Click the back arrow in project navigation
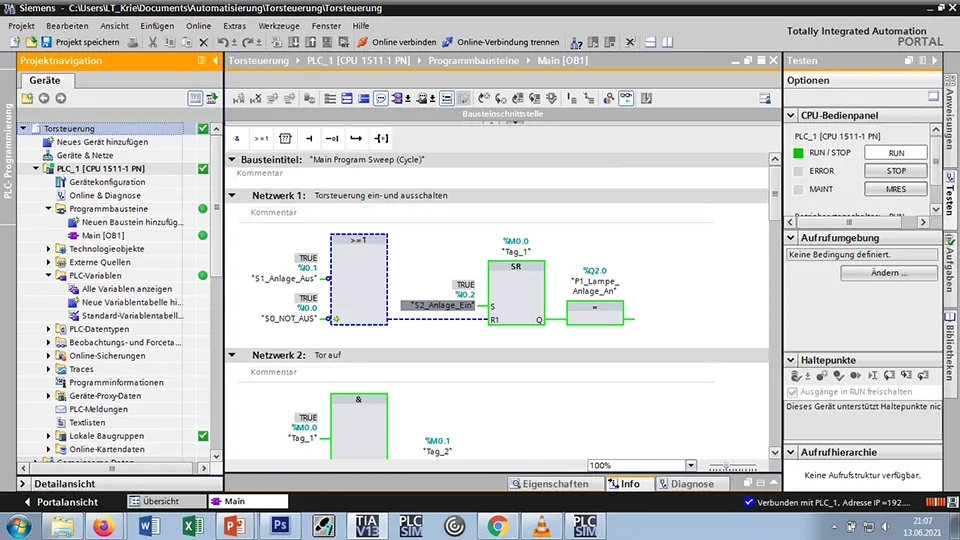Screen dimensions: 960x540 (44, 99)
